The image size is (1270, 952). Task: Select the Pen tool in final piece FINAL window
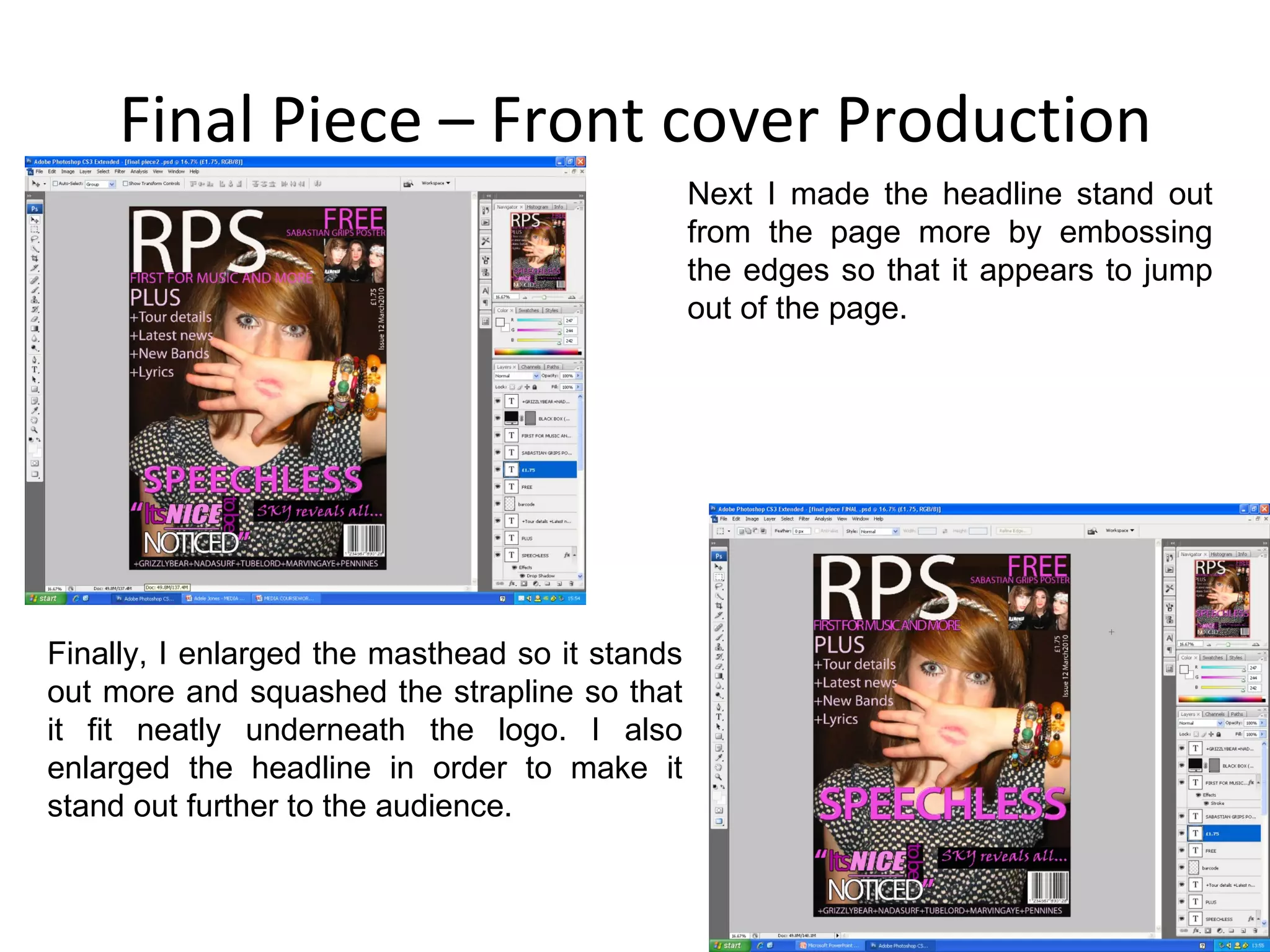719,707
